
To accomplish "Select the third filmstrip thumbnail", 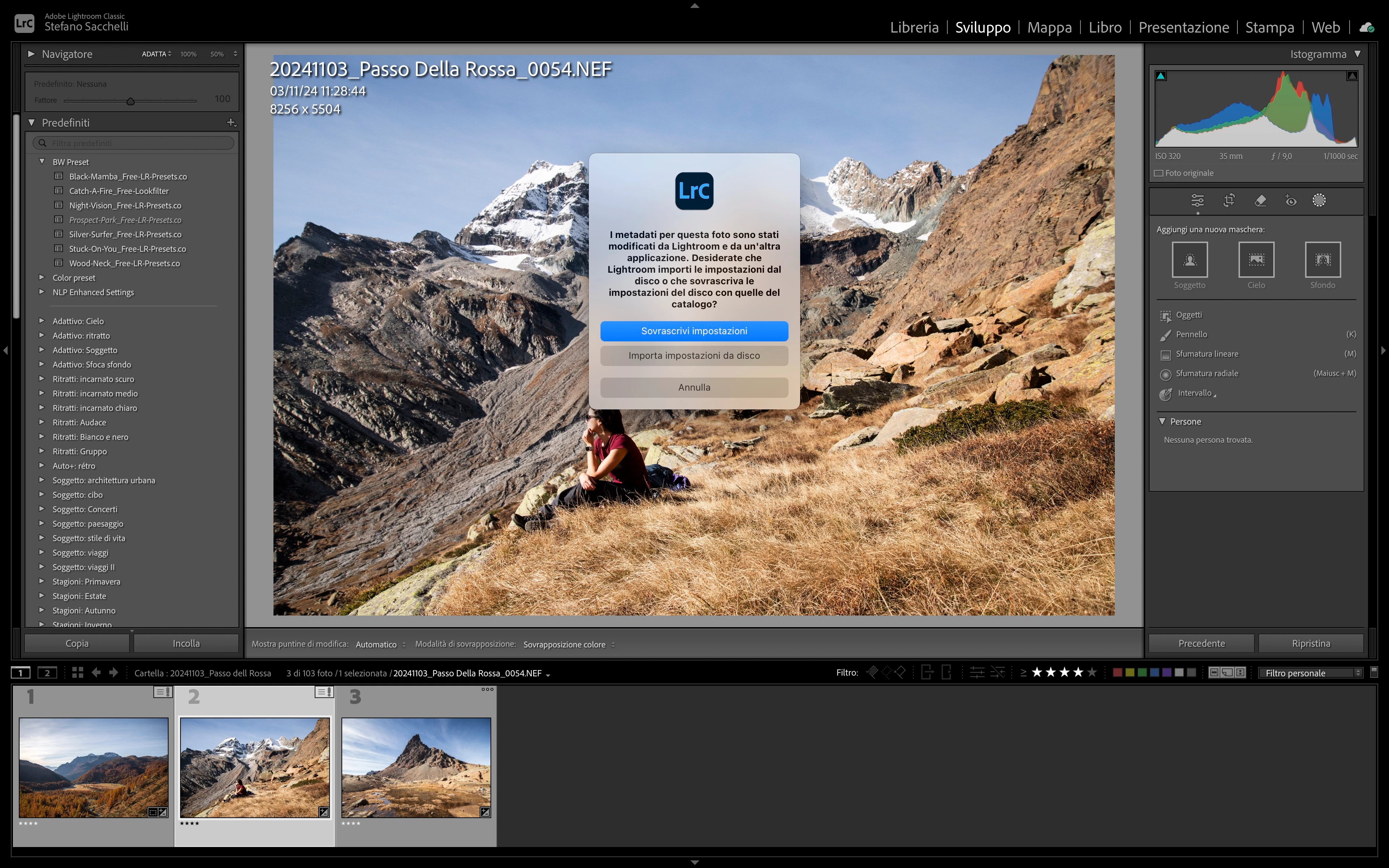I will tap(416, 767).
